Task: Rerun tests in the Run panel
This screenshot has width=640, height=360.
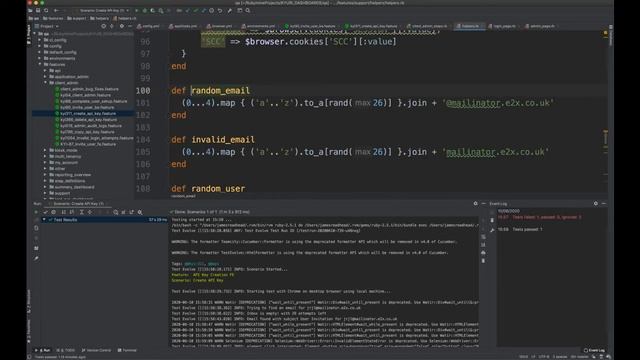Action: 36,212
